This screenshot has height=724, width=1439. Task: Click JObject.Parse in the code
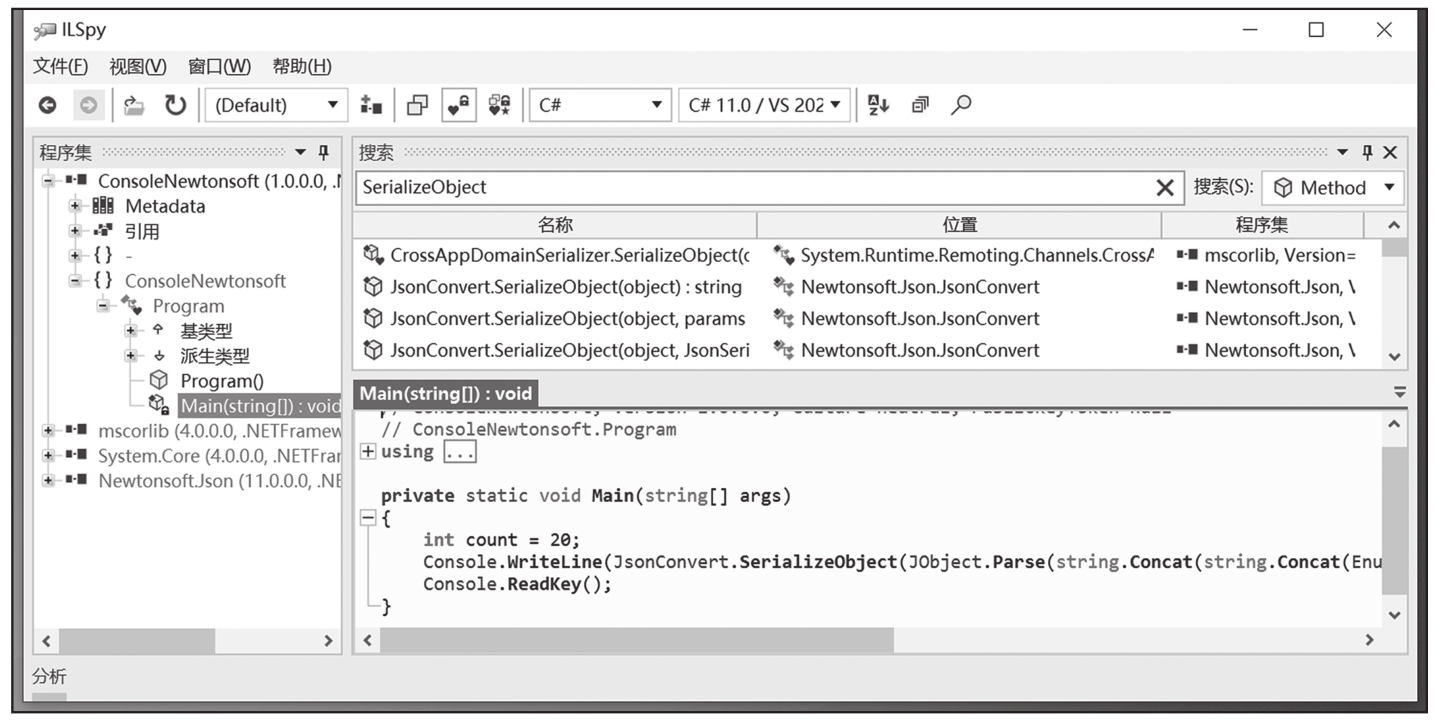pyautogui.click(x=976, y=562)
